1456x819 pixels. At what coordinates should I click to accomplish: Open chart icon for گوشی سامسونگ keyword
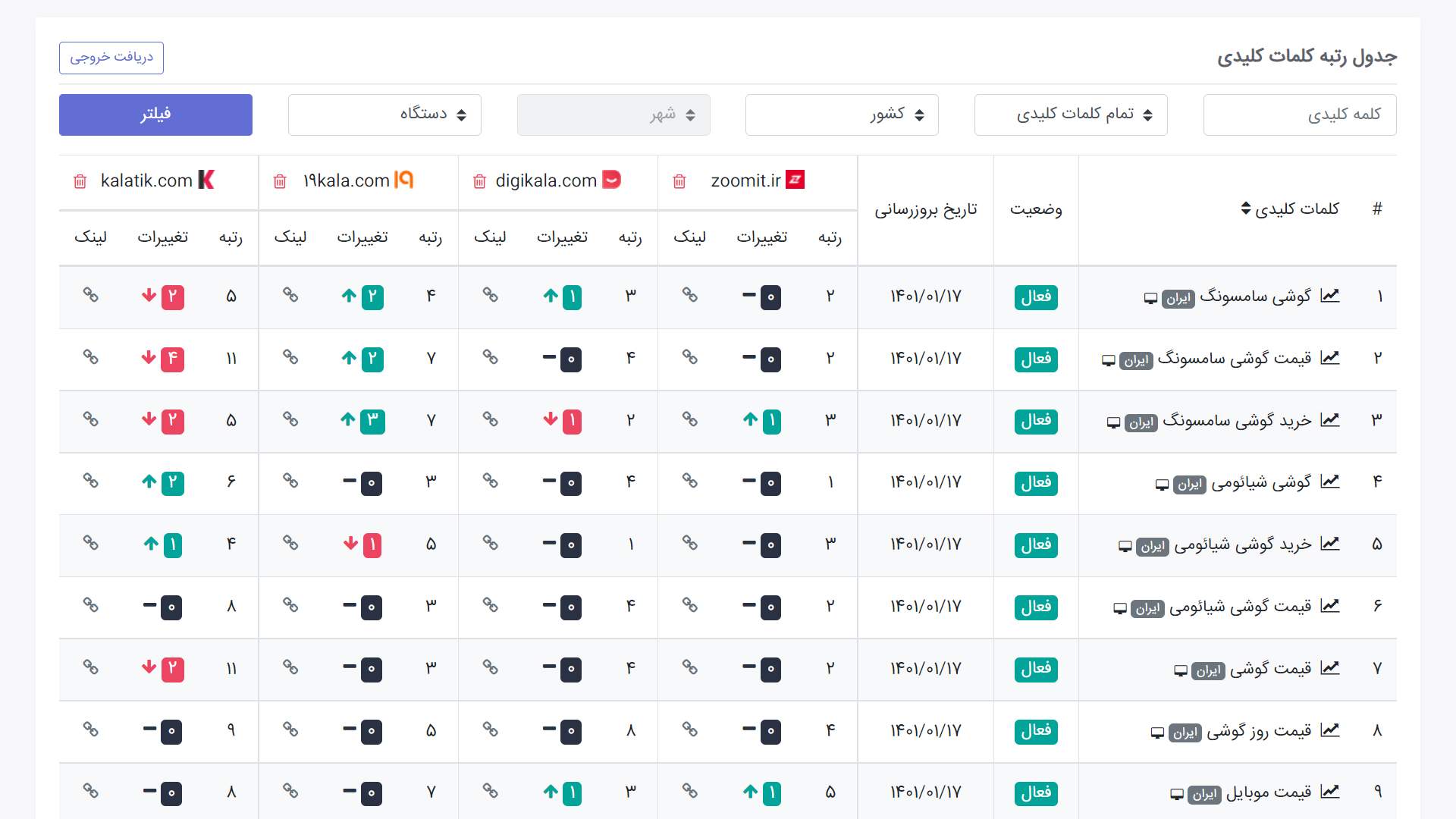1329,296
